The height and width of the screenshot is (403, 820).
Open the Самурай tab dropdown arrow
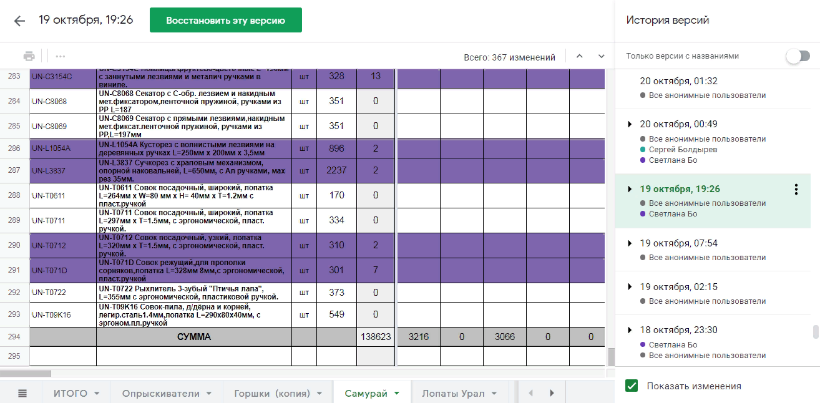(397, 393)
